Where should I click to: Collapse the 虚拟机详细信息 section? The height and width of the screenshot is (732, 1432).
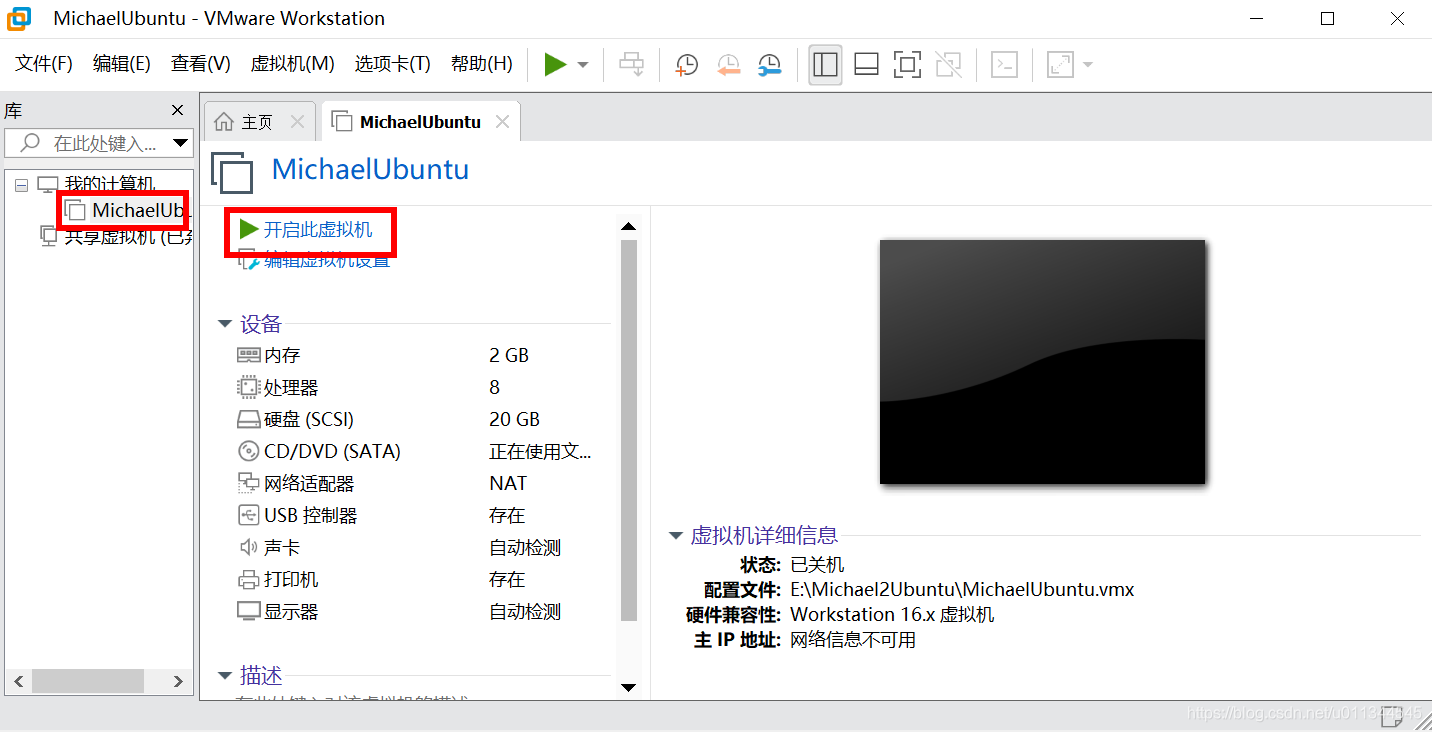coord(676,536)
